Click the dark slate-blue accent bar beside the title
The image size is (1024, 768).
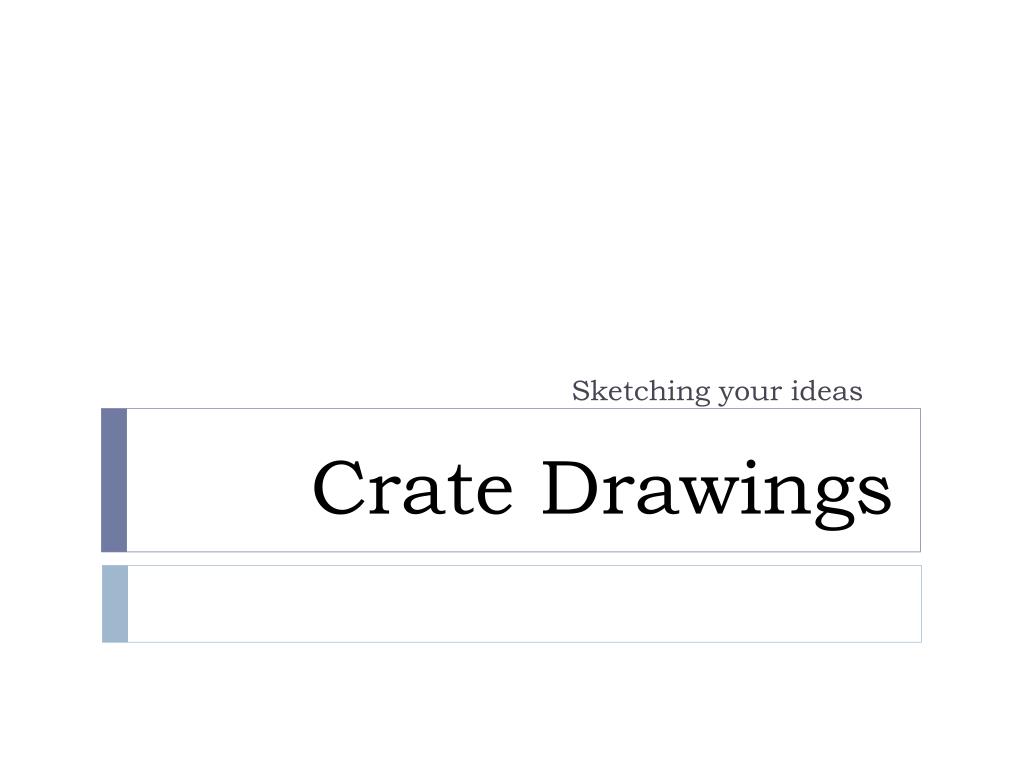tap(114, 480)
